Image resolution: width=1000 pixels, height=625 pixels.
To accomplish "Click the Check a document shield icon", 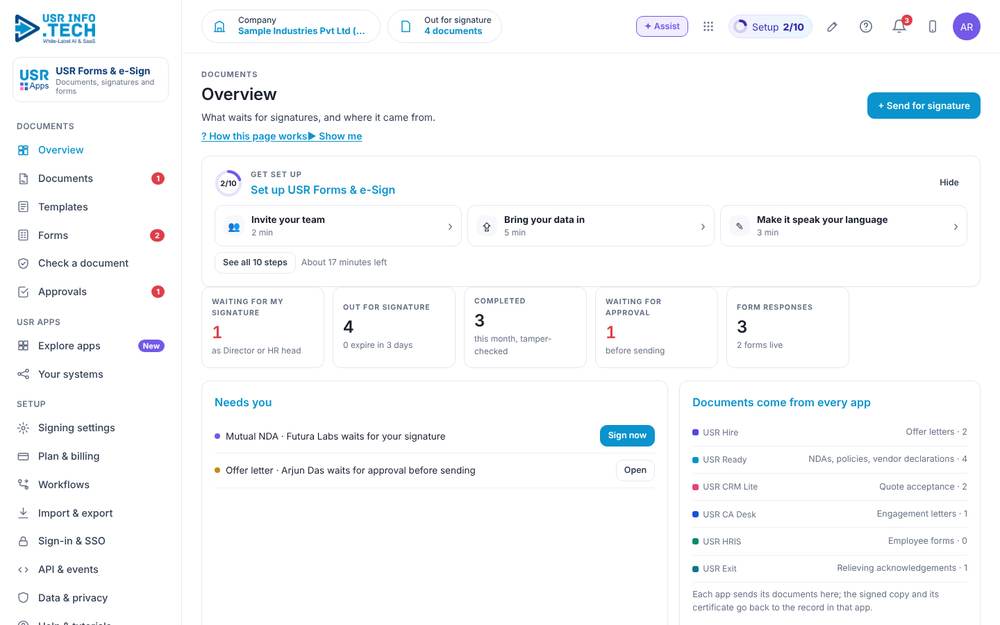I will (24, 263).
